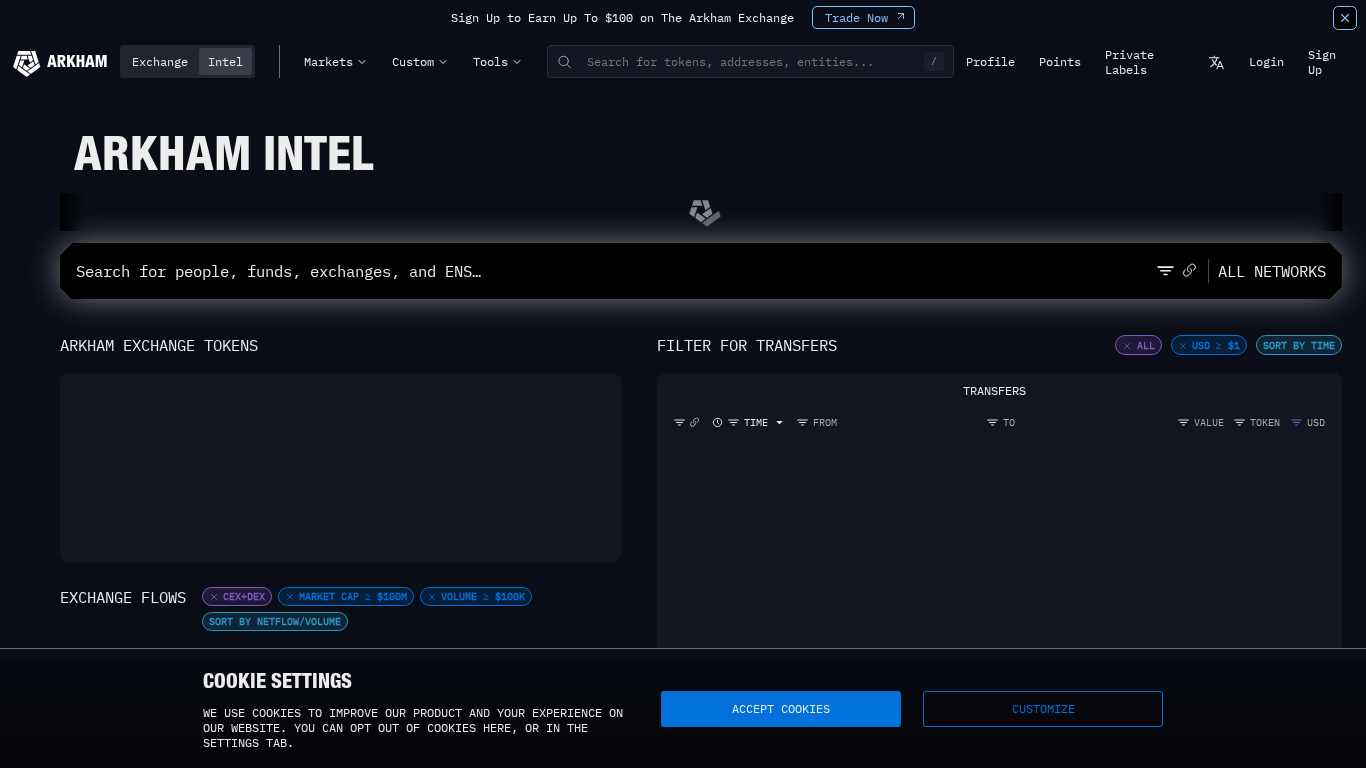1366x768 pixels.
Task: Click the Arkham logo in the header
Action: (60, 62)
